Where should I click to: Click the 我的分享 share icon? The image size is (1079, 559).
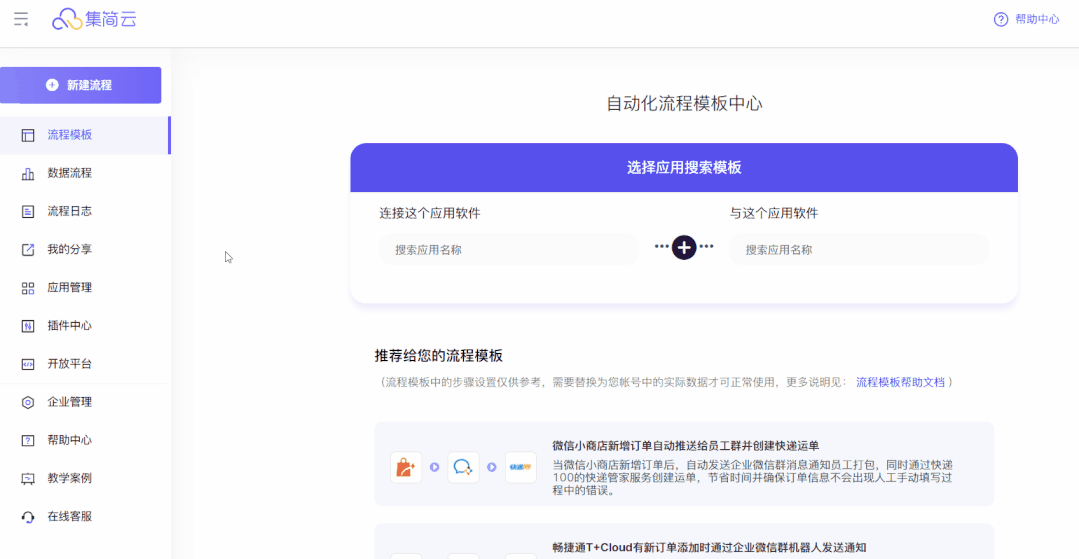pos(28,249)
